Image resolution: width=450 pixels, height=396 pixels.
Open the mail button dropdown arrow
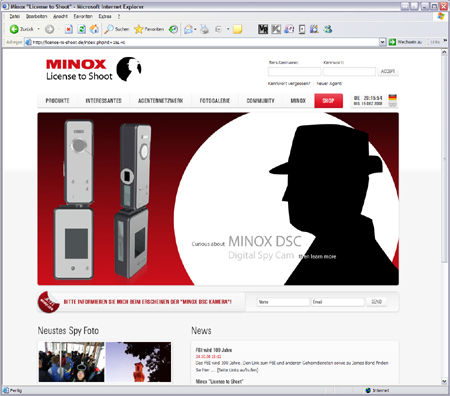click(x=195, y=29)
